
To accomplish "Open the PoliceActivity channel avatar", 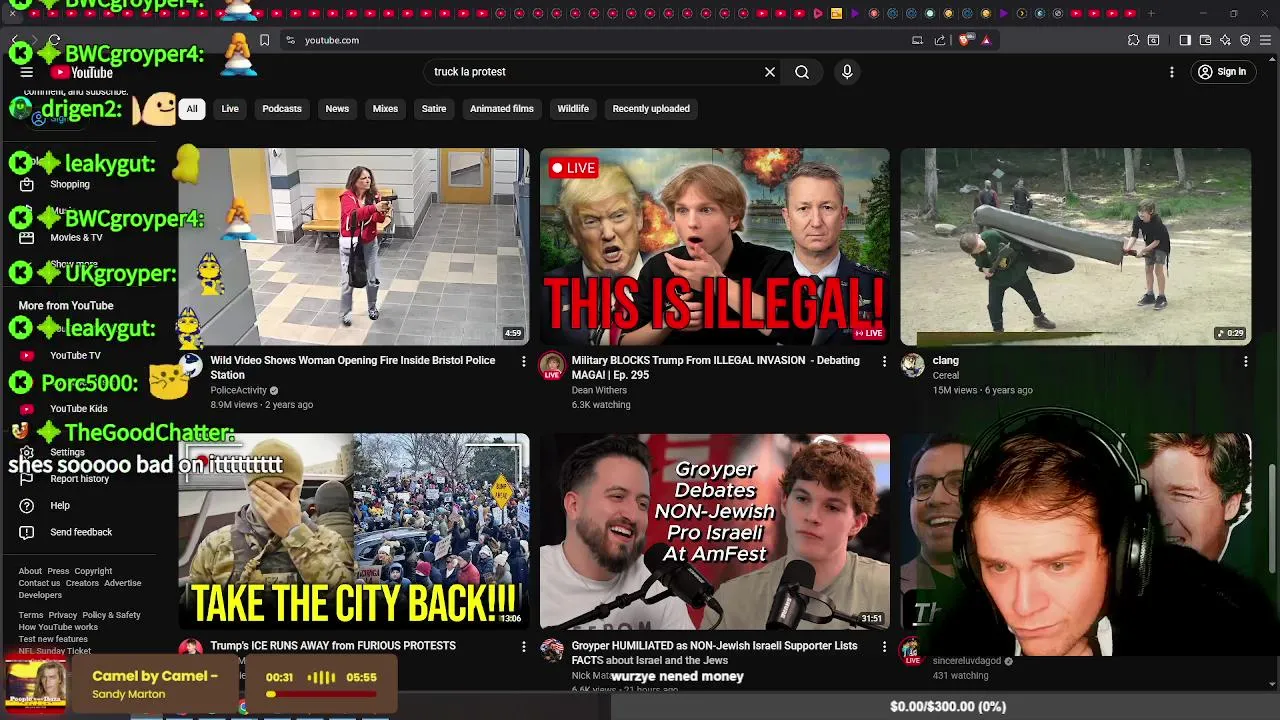I will click(191, 366).
